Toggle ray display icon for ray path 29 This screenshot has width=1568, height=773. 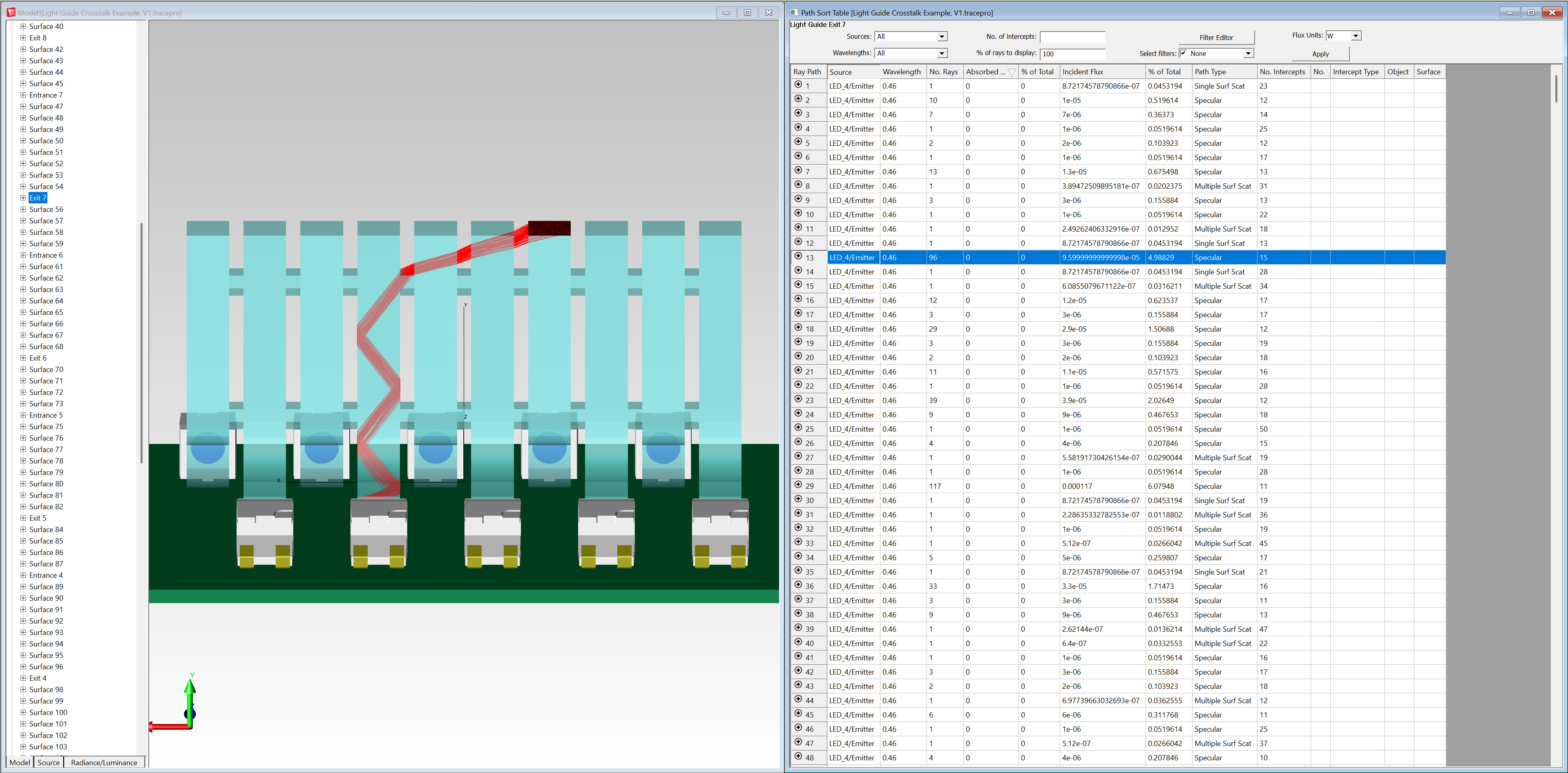coord(798,486)
